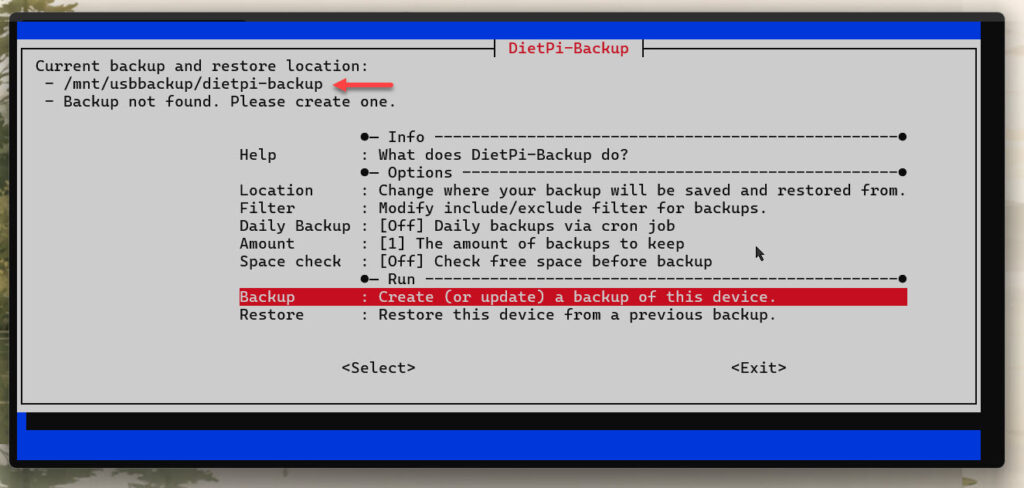Image resolution: width=1024 pixels, height=488 pixels.
Task: Toggle the Space check option
Action: pos(573,261)
